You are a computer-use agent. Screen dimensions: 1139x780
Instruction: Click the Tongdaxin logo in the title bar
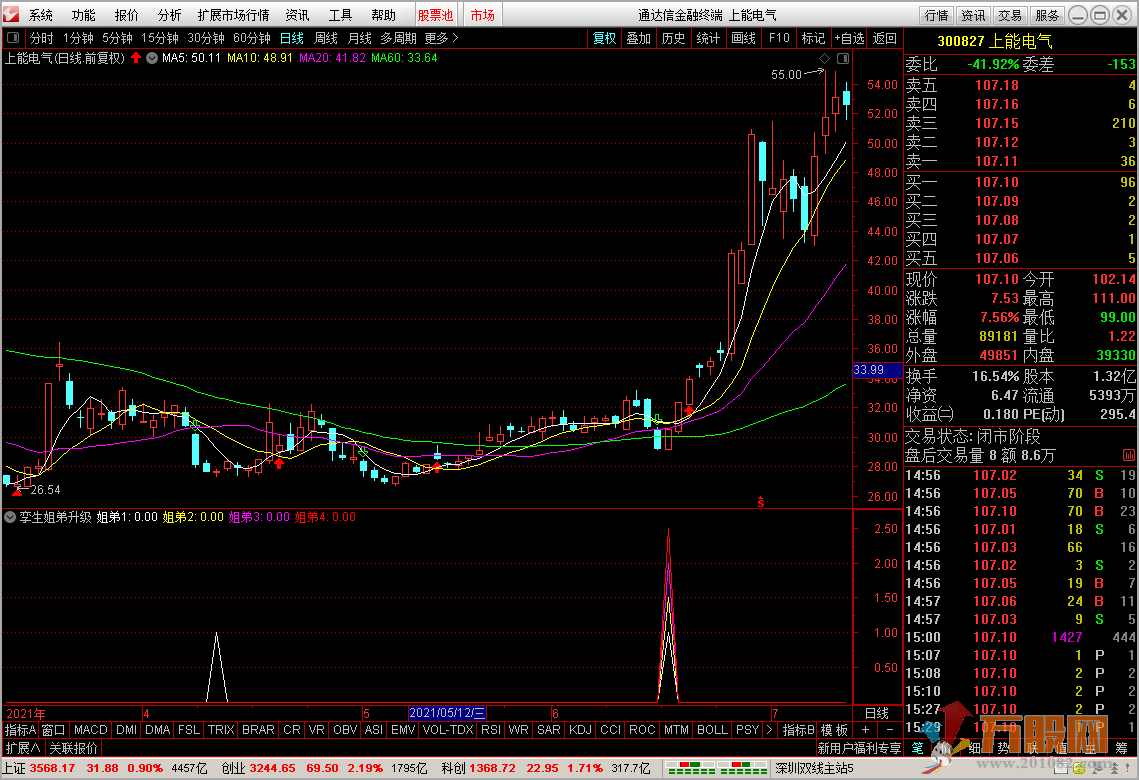pos(11,15)
